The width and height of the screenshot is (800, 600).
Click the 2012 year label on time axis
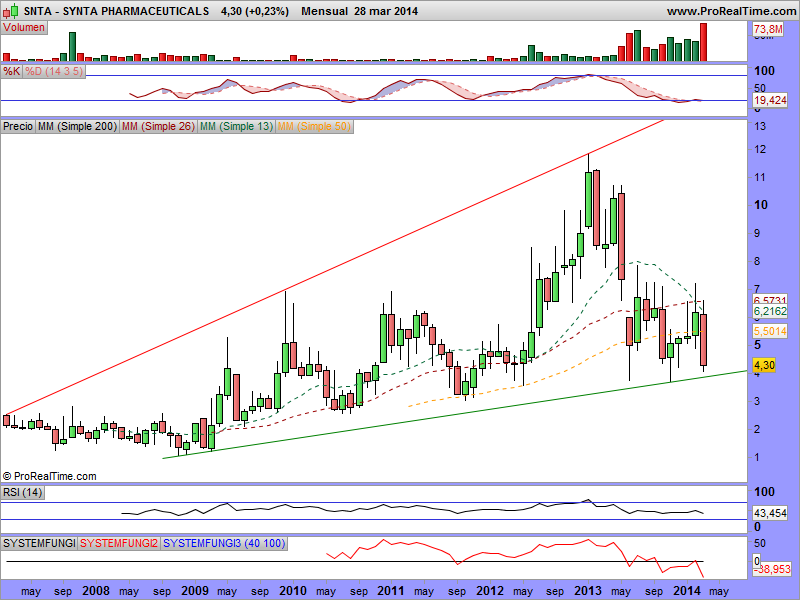coord(490,591)
